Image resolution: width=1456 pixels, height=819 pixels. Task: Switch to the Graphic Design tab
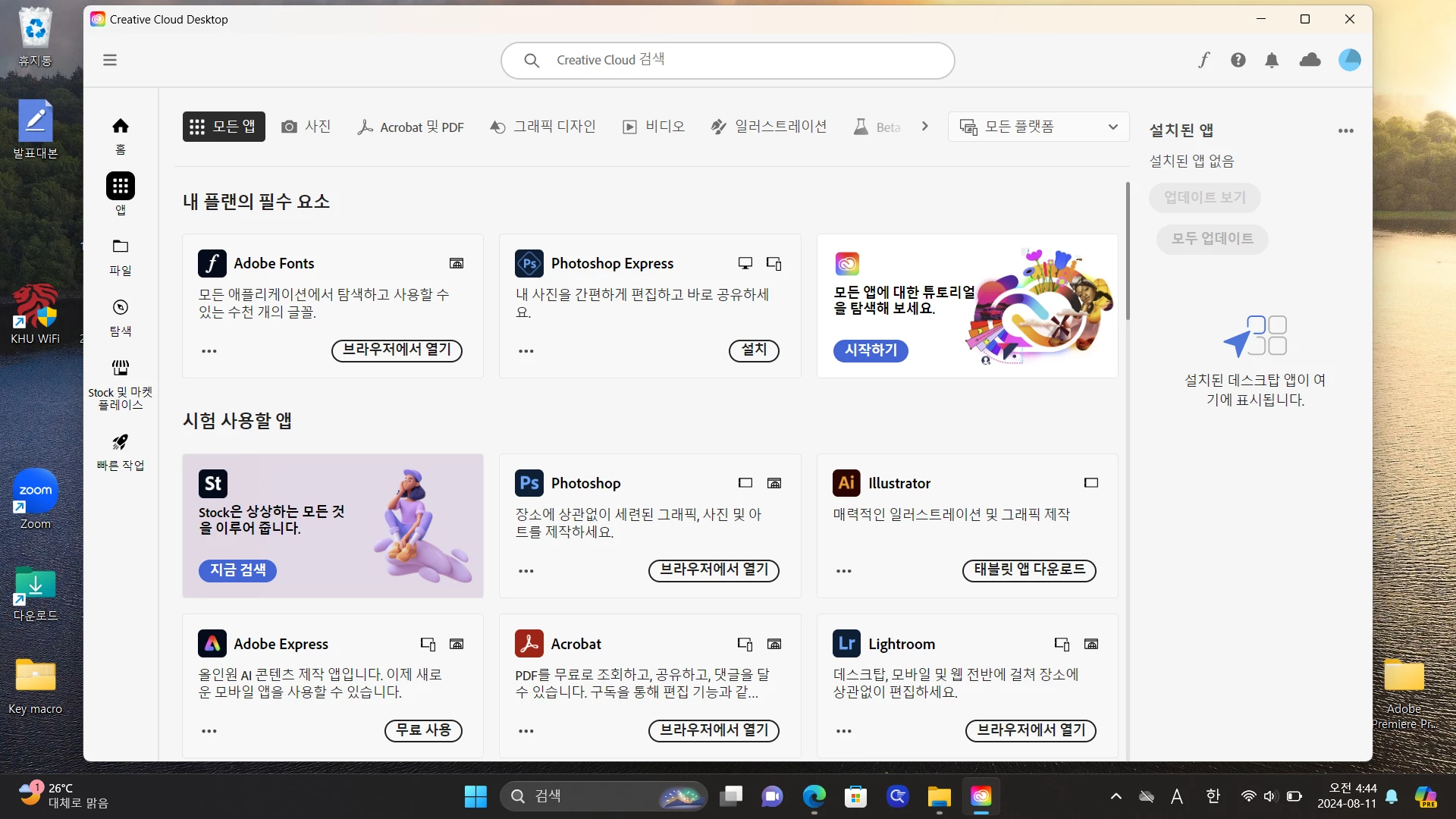[x=543, y=127]
